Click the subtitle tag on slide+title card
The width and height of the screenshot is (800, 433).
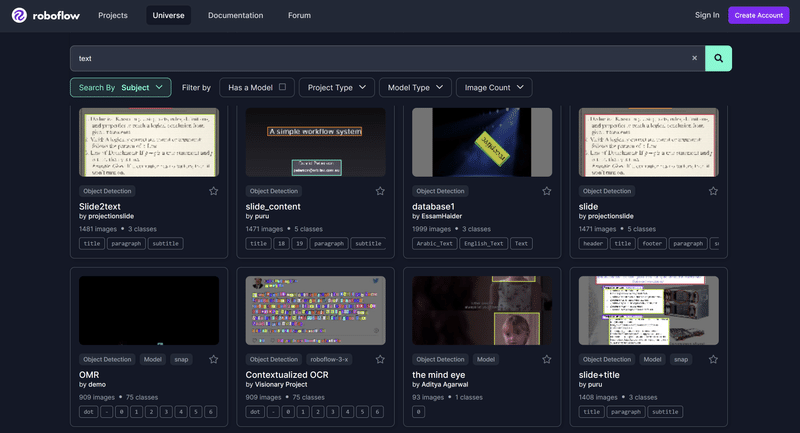(x=665, y=412)
